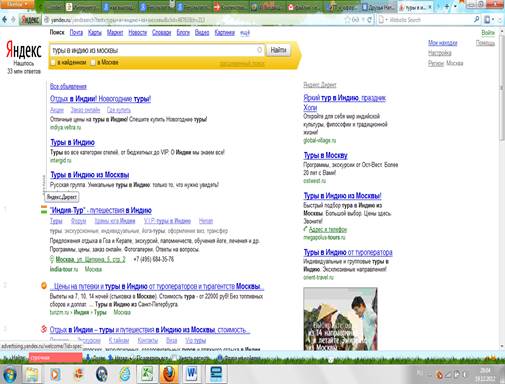Image resolution: width=505 pixels, height=384 pixels.
Task: Open the travel banner image ad
Action: click(340, 319)
